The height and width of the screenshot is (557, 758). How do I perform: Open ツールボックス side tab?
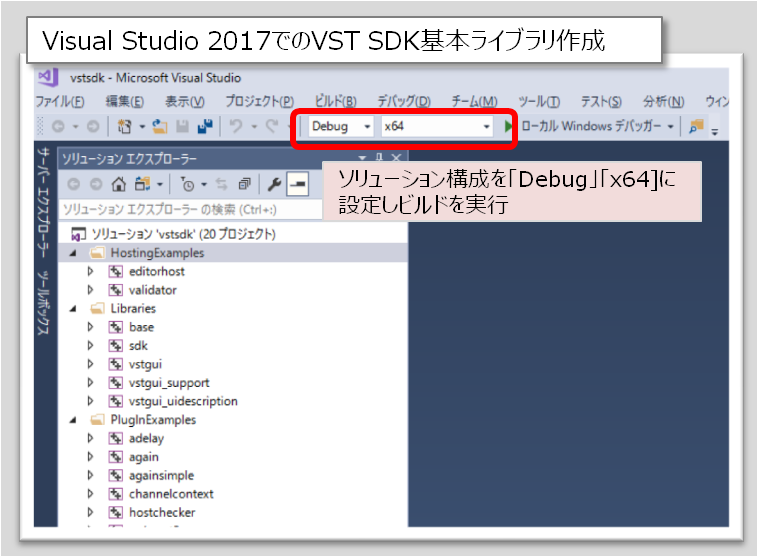pyautogui.click(x=43, y=303)
